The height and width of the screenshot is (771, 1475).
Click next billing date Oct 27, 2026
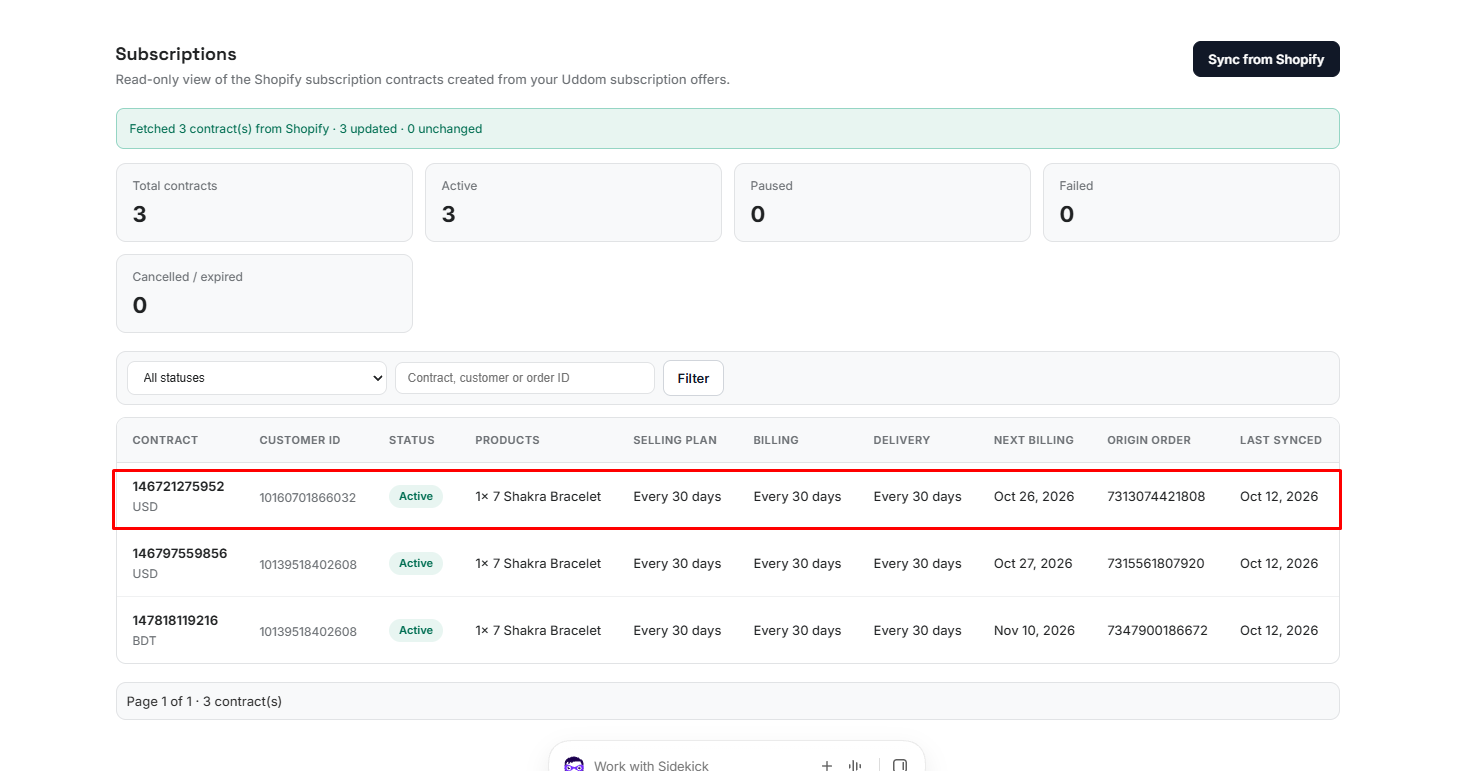point(1033,564)
